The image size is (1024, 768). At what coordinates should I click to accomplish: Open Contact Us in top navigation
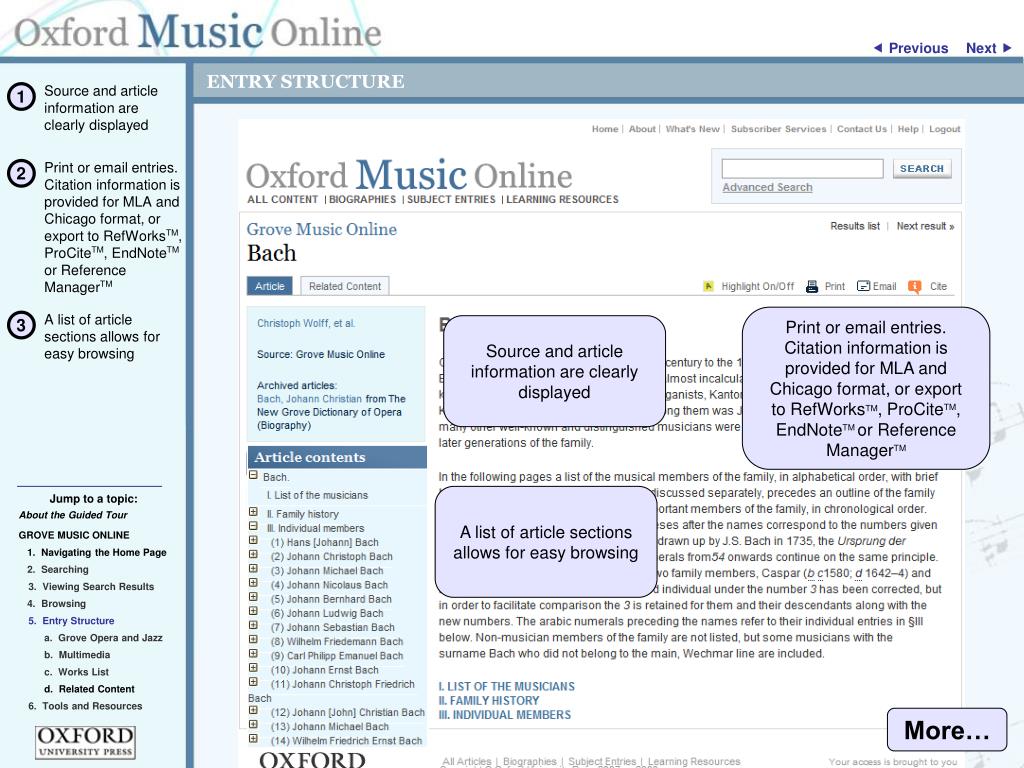click(862, 129)
